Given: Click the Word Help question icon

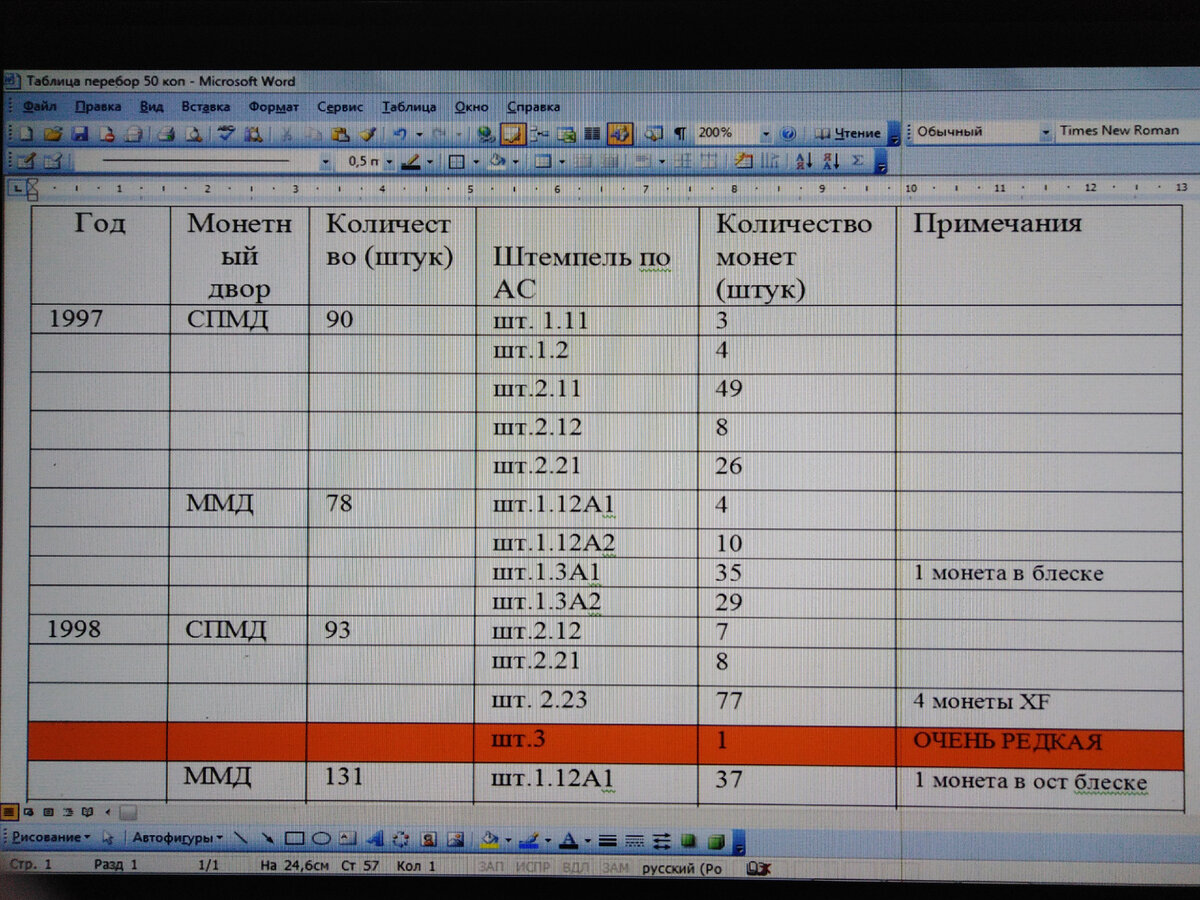Looking at the screenshot, I should (787, 133).
